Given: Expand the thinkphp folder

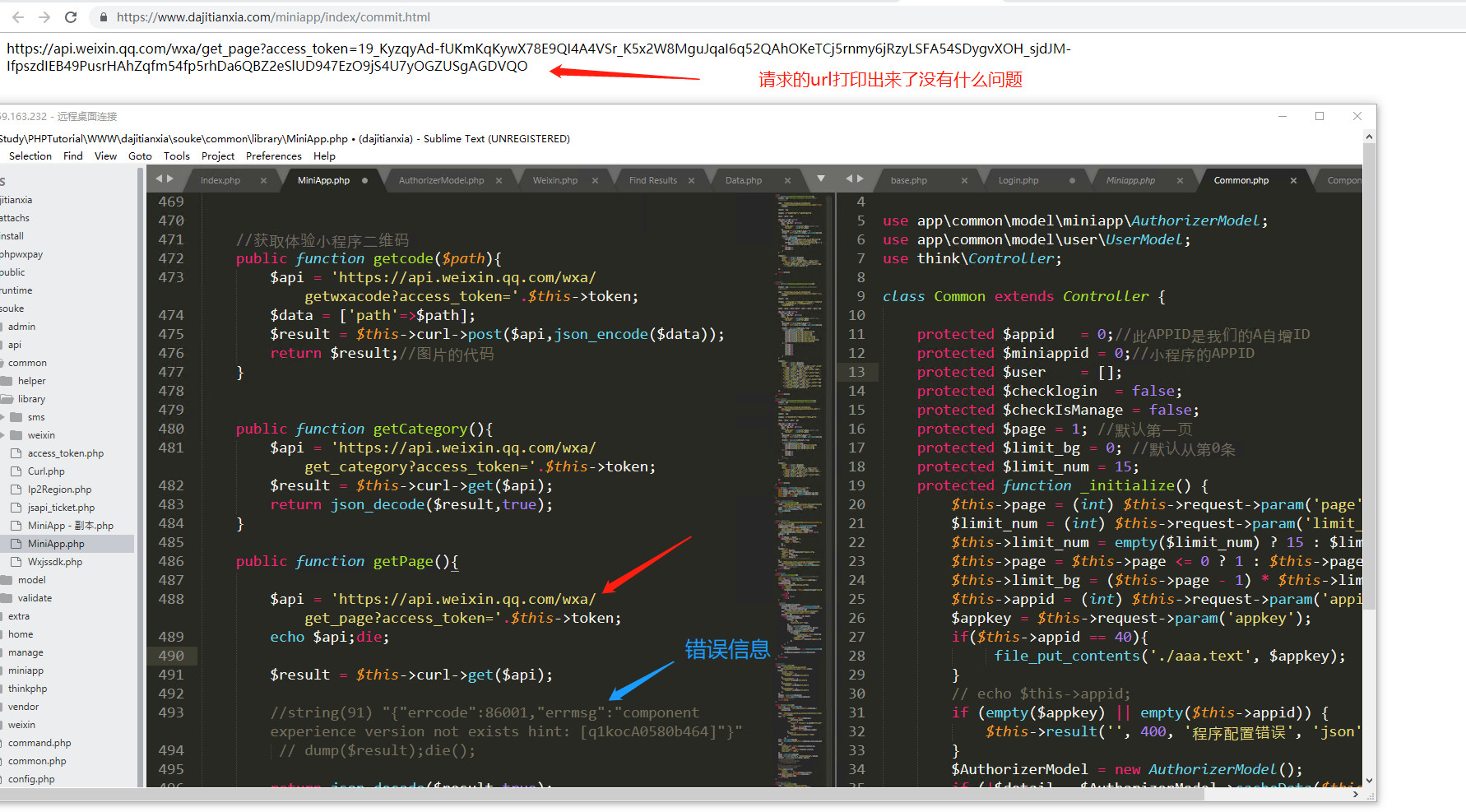Looking at the screenshot, I should [x=27, y=689].
